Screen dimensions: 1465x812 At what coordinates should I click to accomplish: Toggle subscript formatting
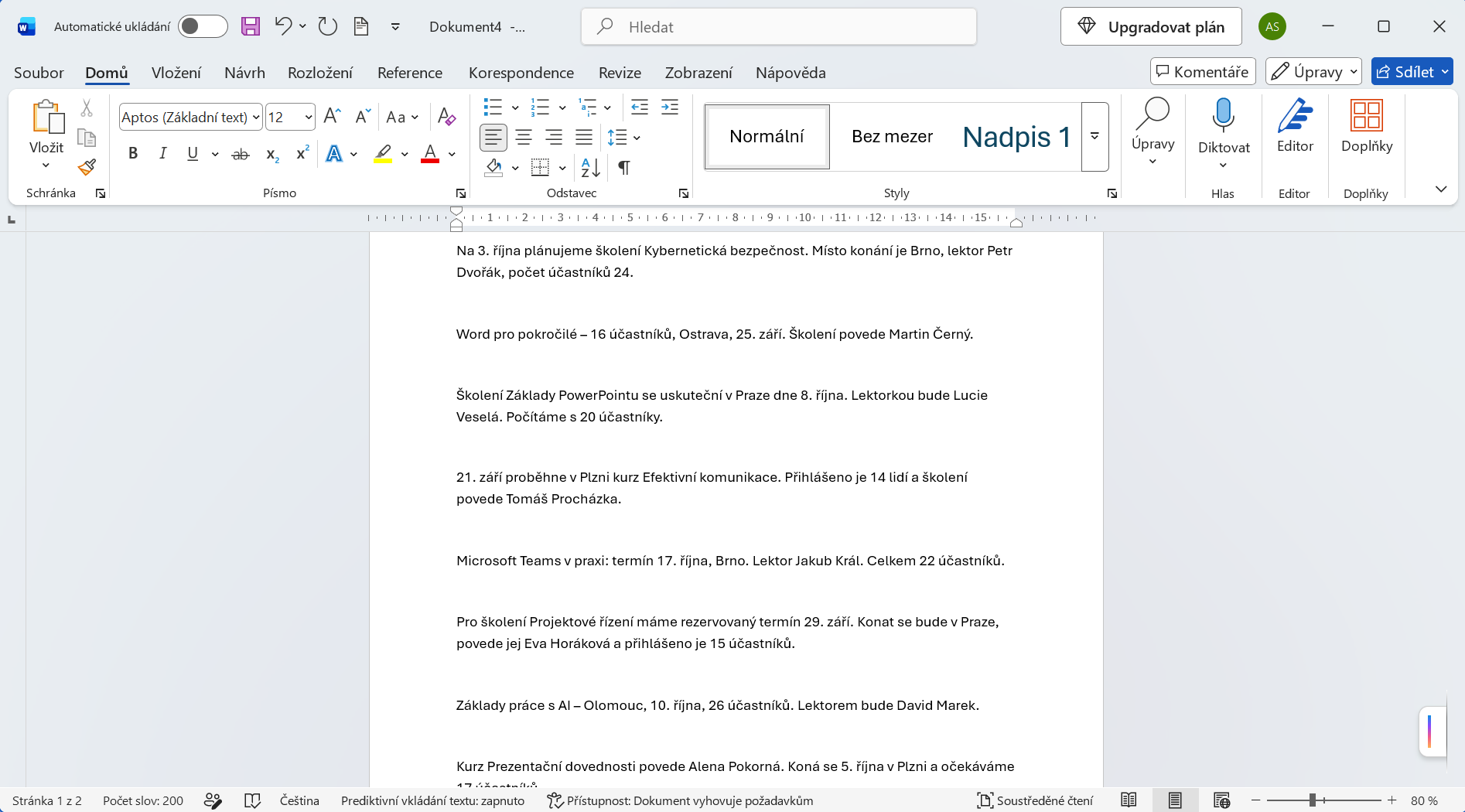(272, 154)
